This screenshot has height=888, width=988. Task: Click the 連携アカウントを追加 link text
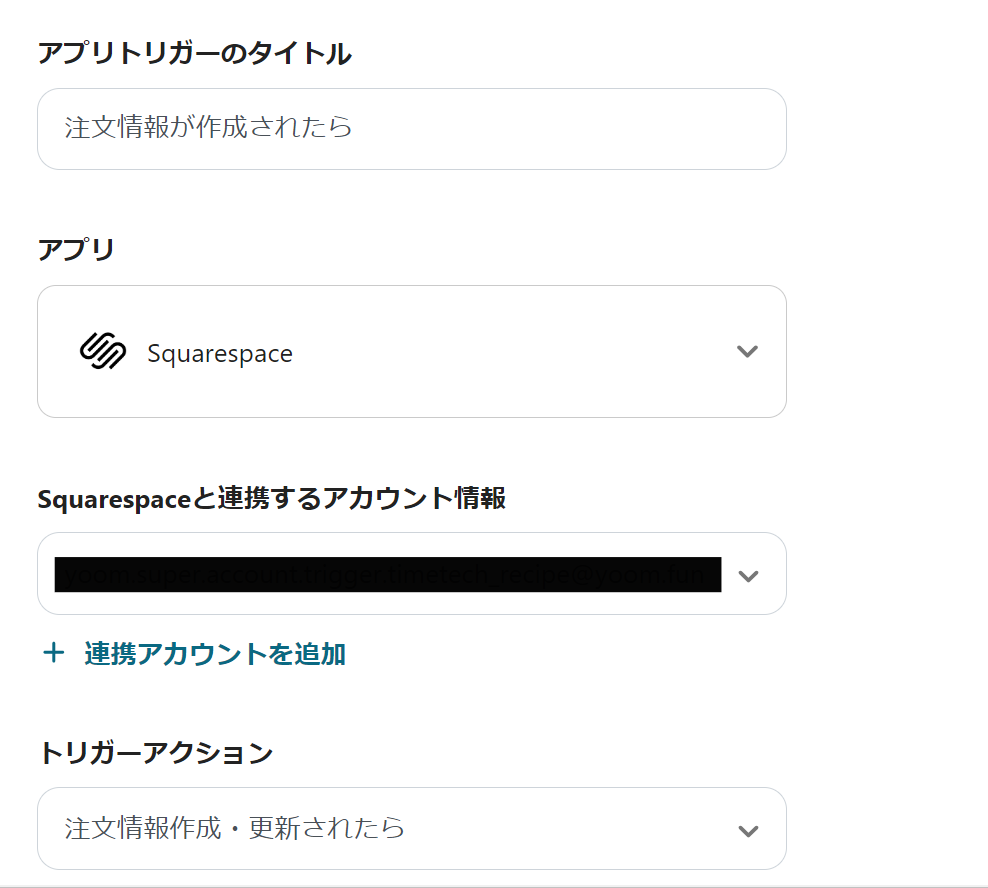(215, 654)
